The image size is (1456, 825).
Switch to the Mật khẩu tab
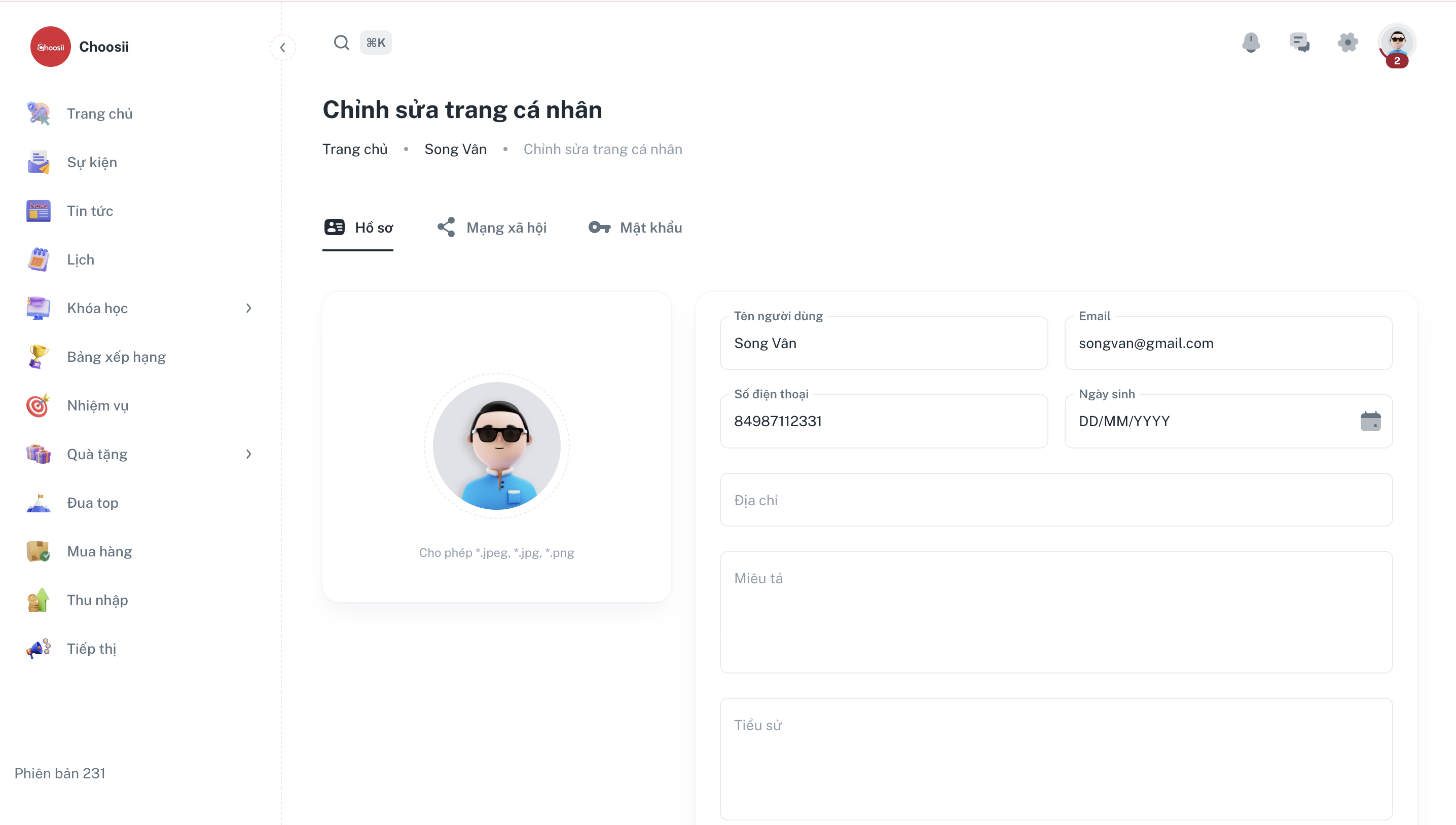point(635,228)
